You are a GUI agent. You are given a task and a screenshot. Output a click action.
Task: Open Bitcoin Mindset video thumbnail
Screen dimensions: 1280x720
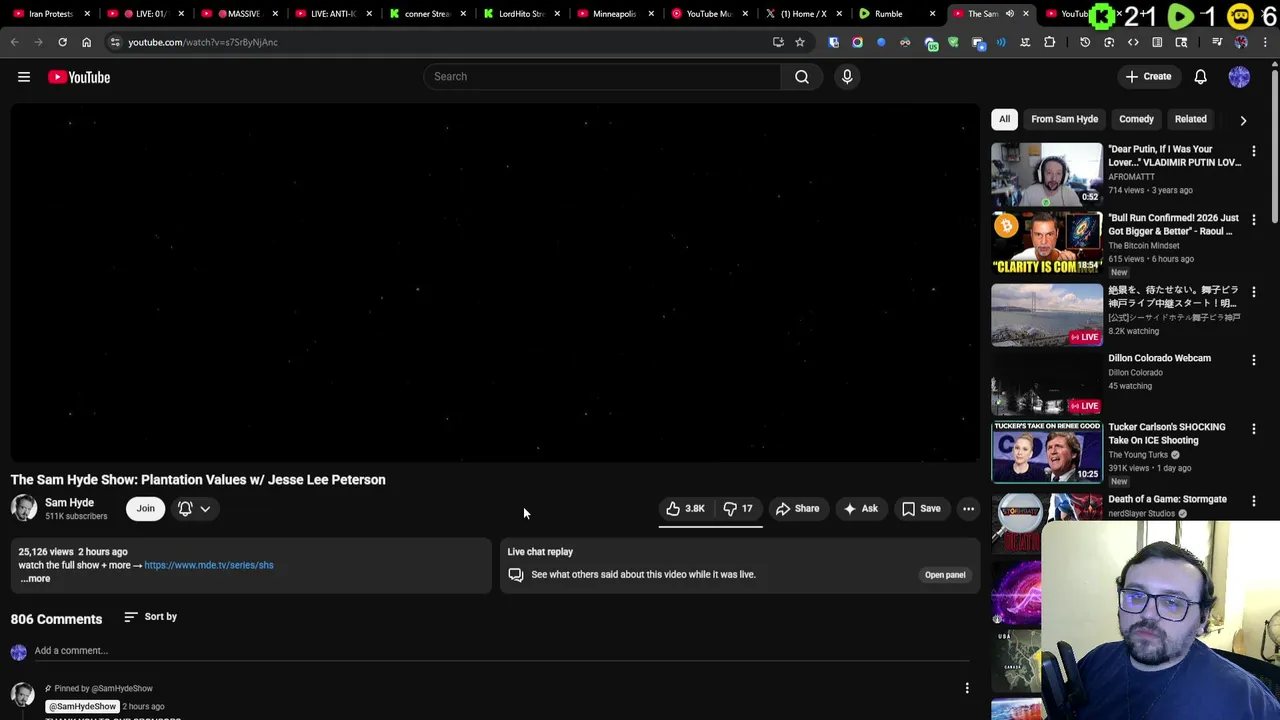(1046, 243)
